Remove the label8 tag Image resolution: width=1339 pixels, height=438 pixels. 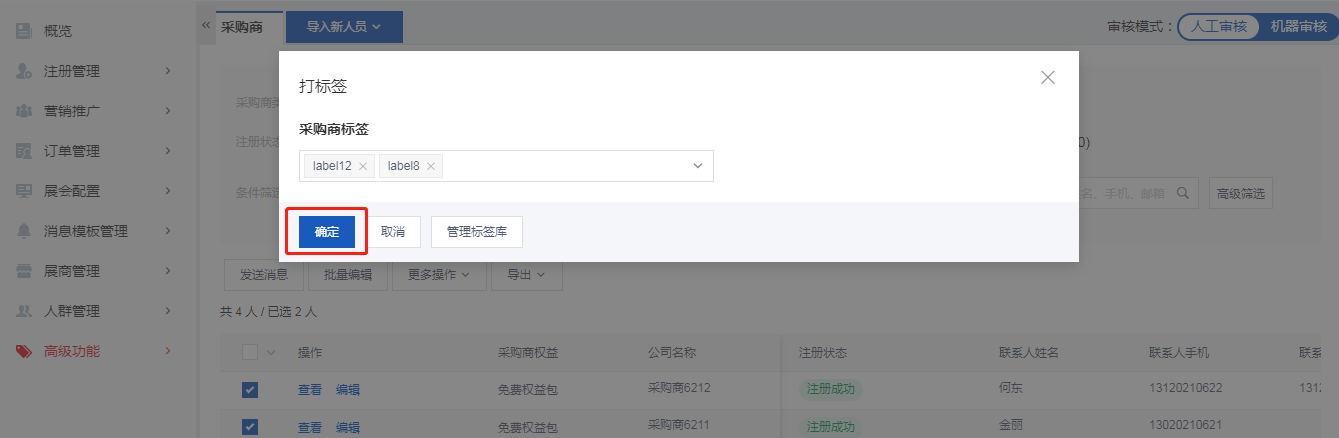(431, 166)
